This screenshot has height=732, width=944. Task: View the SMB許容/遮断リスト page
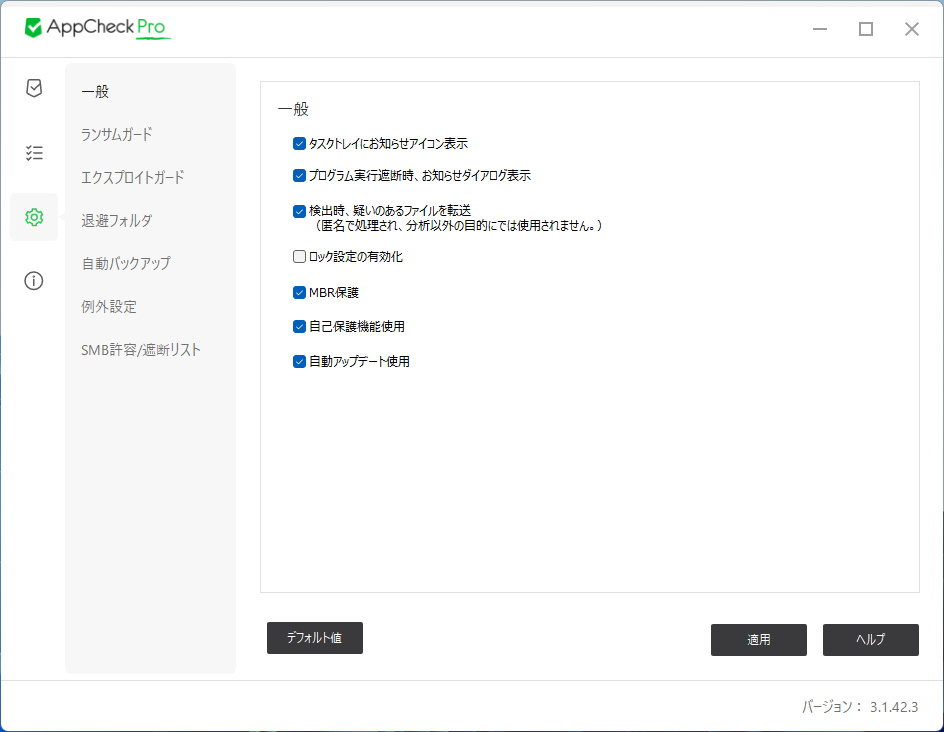(141, 350)
